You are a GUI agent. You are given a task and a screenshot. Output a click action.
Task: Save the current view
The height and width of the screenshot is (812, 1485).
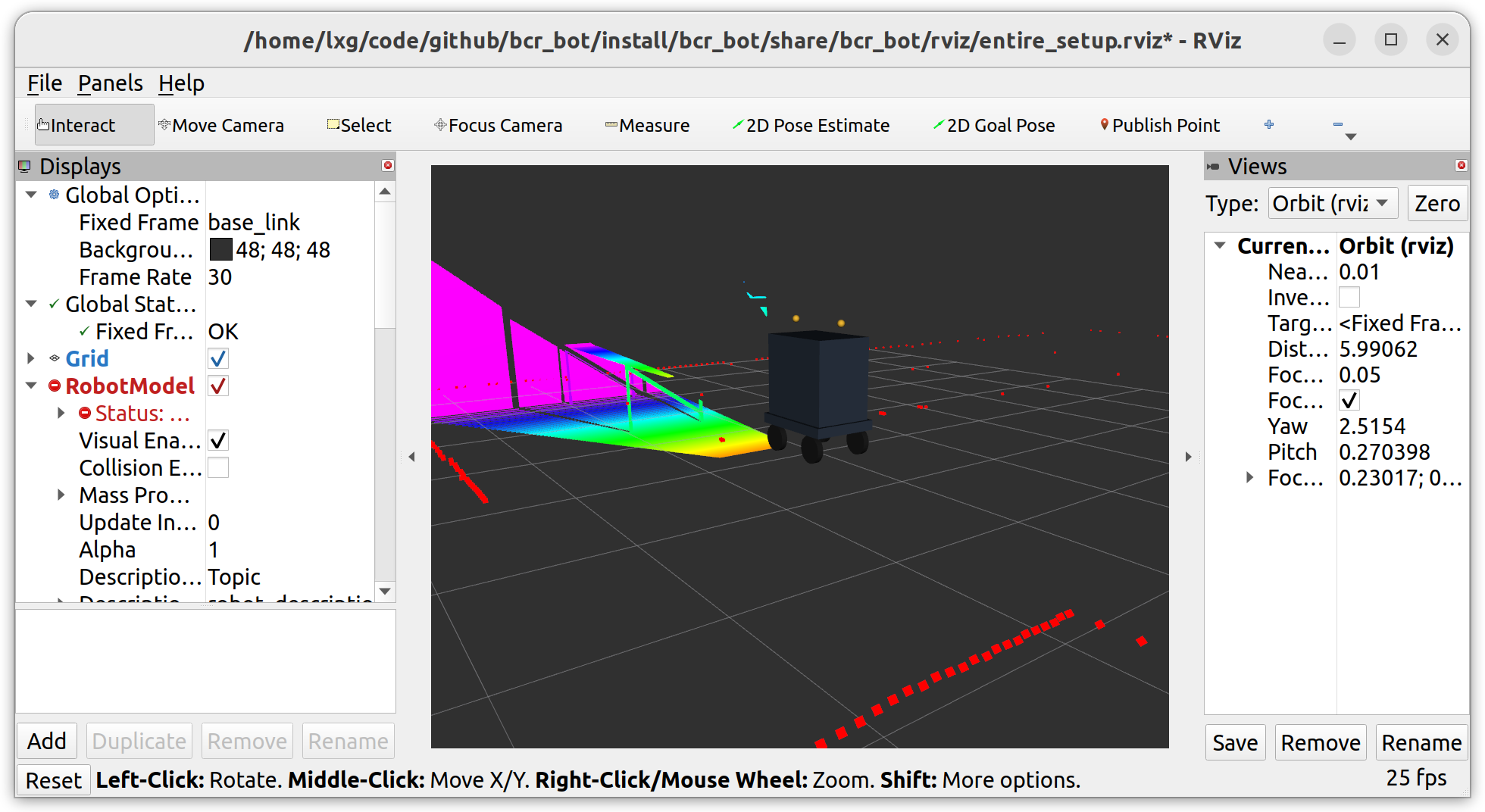pos(1235,742)
